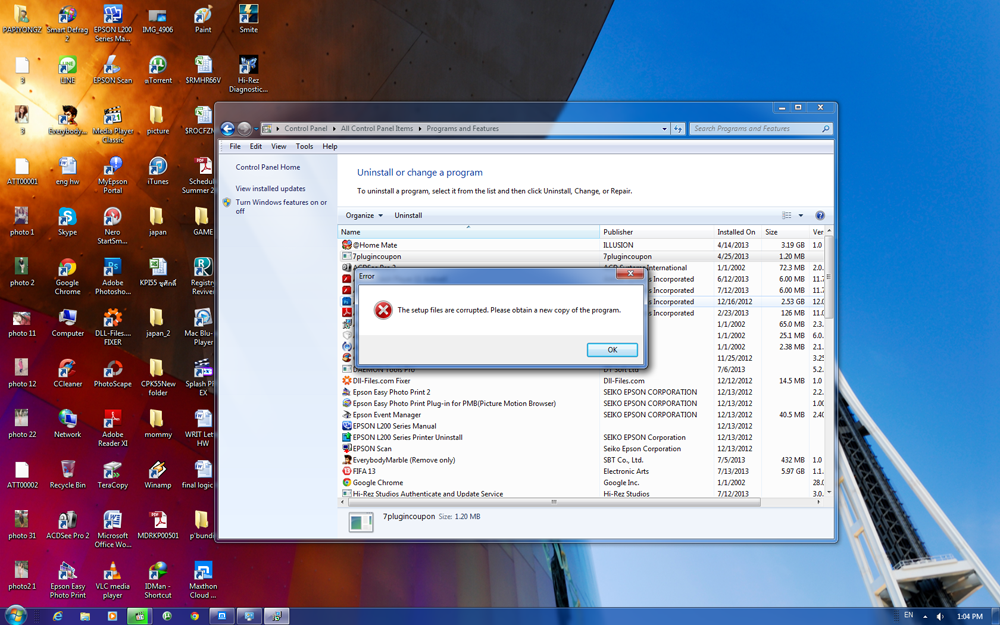The width and height of the screenshot is (1000, 625).
Task: Click All Control Panel Items breadcrumb
Action: (x=377, y=129)
